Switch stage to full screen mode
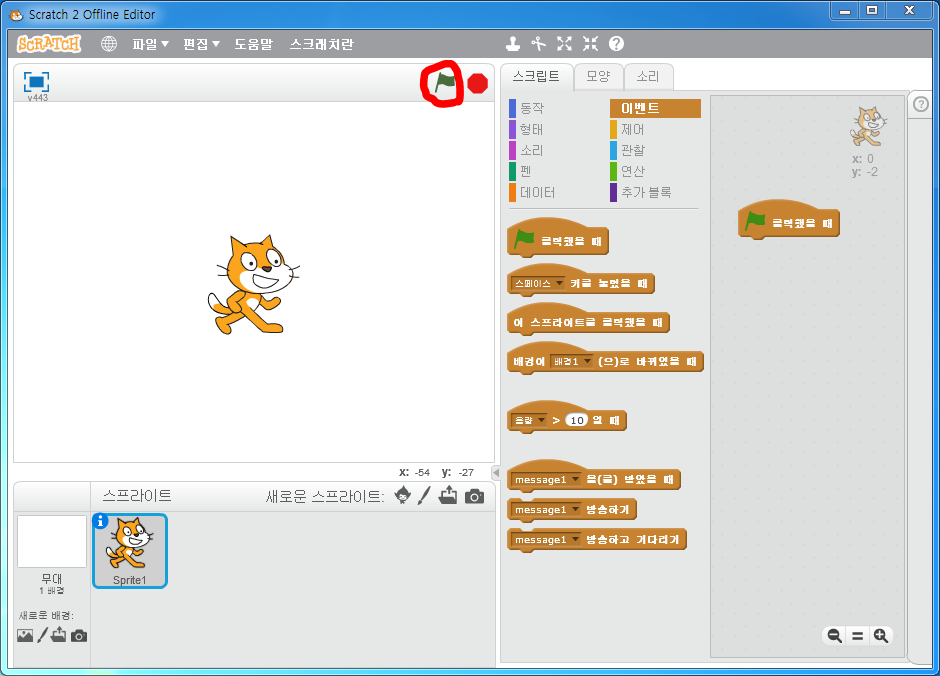Screen dimensions: 940x676 point(36,82)
